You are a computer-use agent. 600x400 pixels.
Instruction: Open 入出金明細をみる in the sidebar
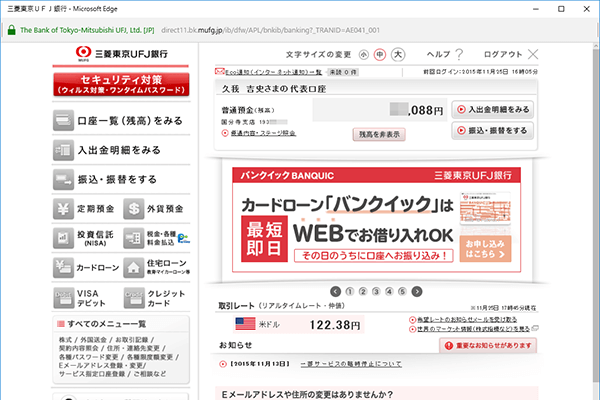click(x=121, y=150)
